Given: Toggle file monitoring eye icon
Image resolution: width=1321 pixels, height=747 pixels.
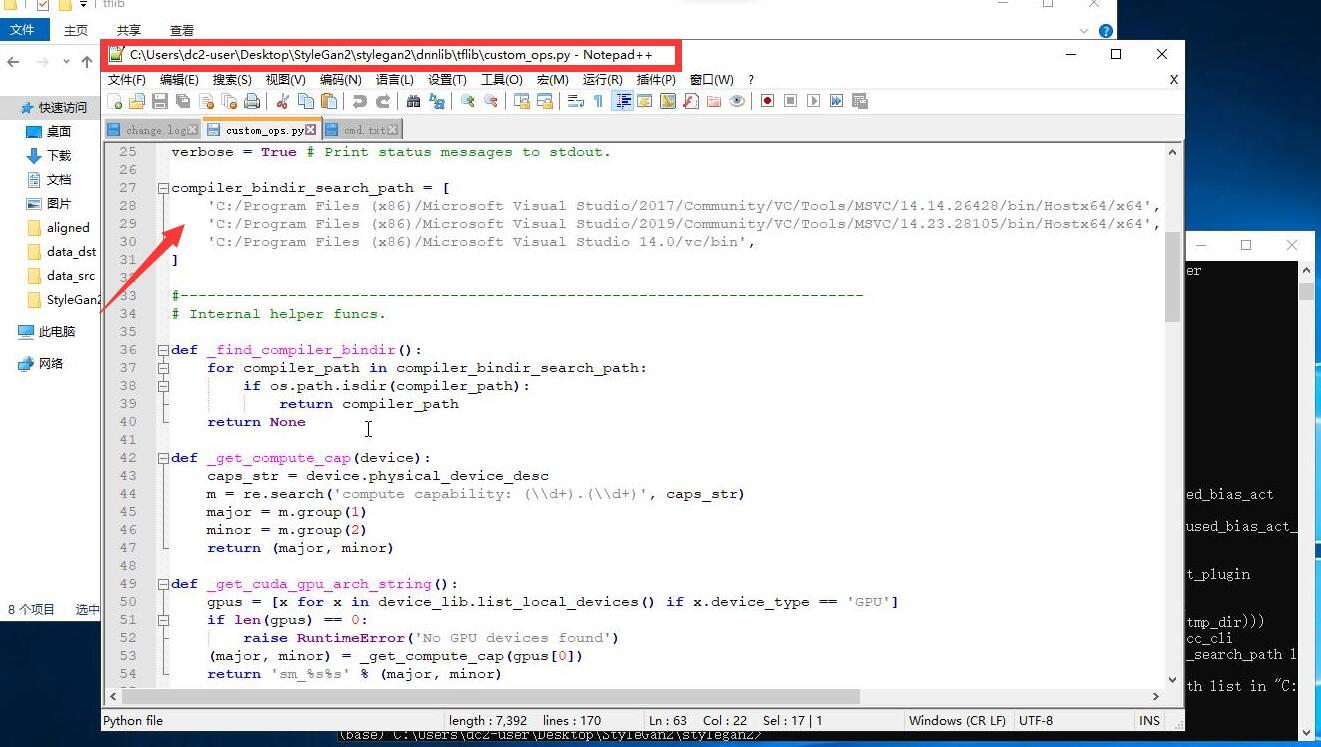Looking at the screenshot, I should 737,101.
